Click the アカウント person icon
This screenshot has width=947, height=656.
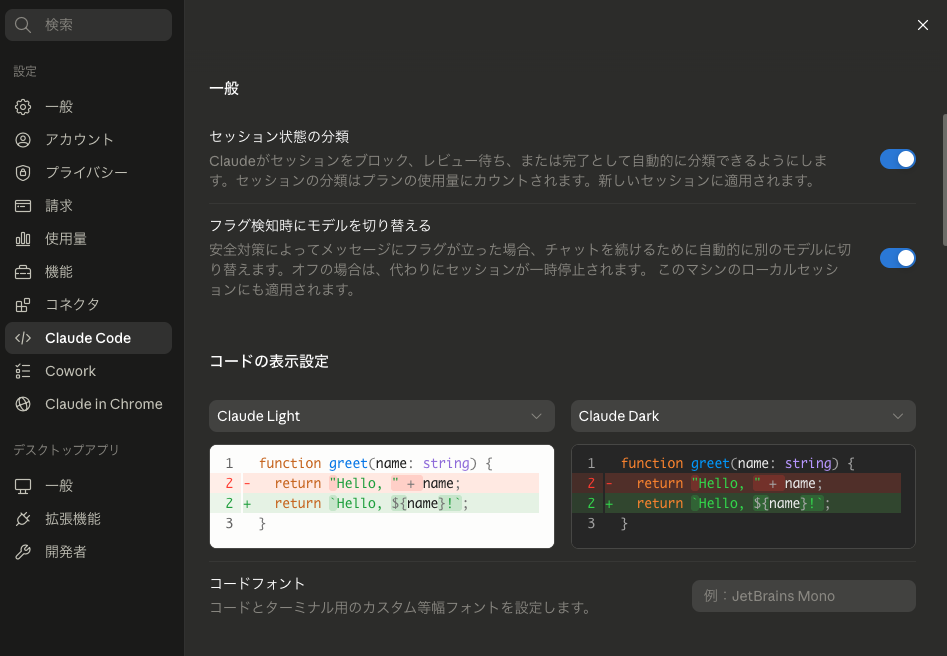pos(23,140)
